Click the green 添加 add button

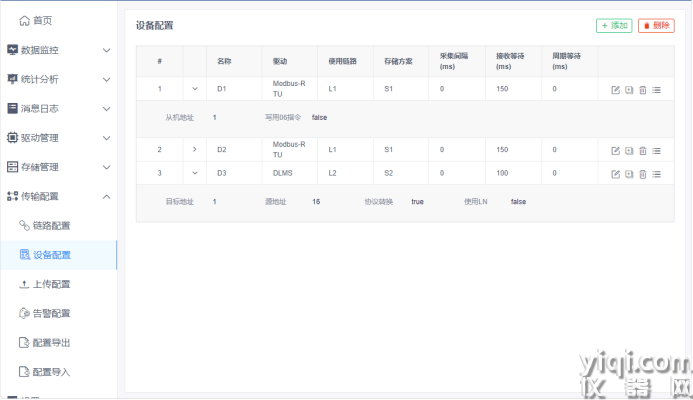pyautogui.click(x=614, y=26)
